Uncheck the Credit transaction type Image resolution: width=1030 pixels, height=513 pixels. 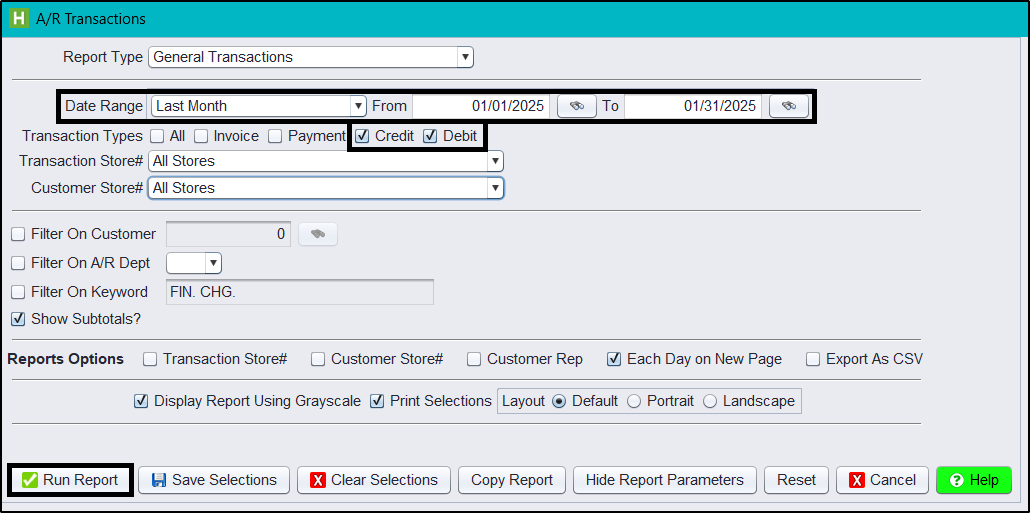[363, 136]
